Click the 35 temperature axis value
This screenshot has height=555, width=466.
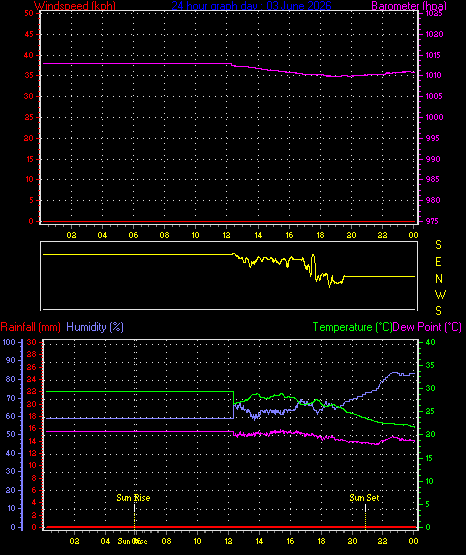[x=430, y=365]
